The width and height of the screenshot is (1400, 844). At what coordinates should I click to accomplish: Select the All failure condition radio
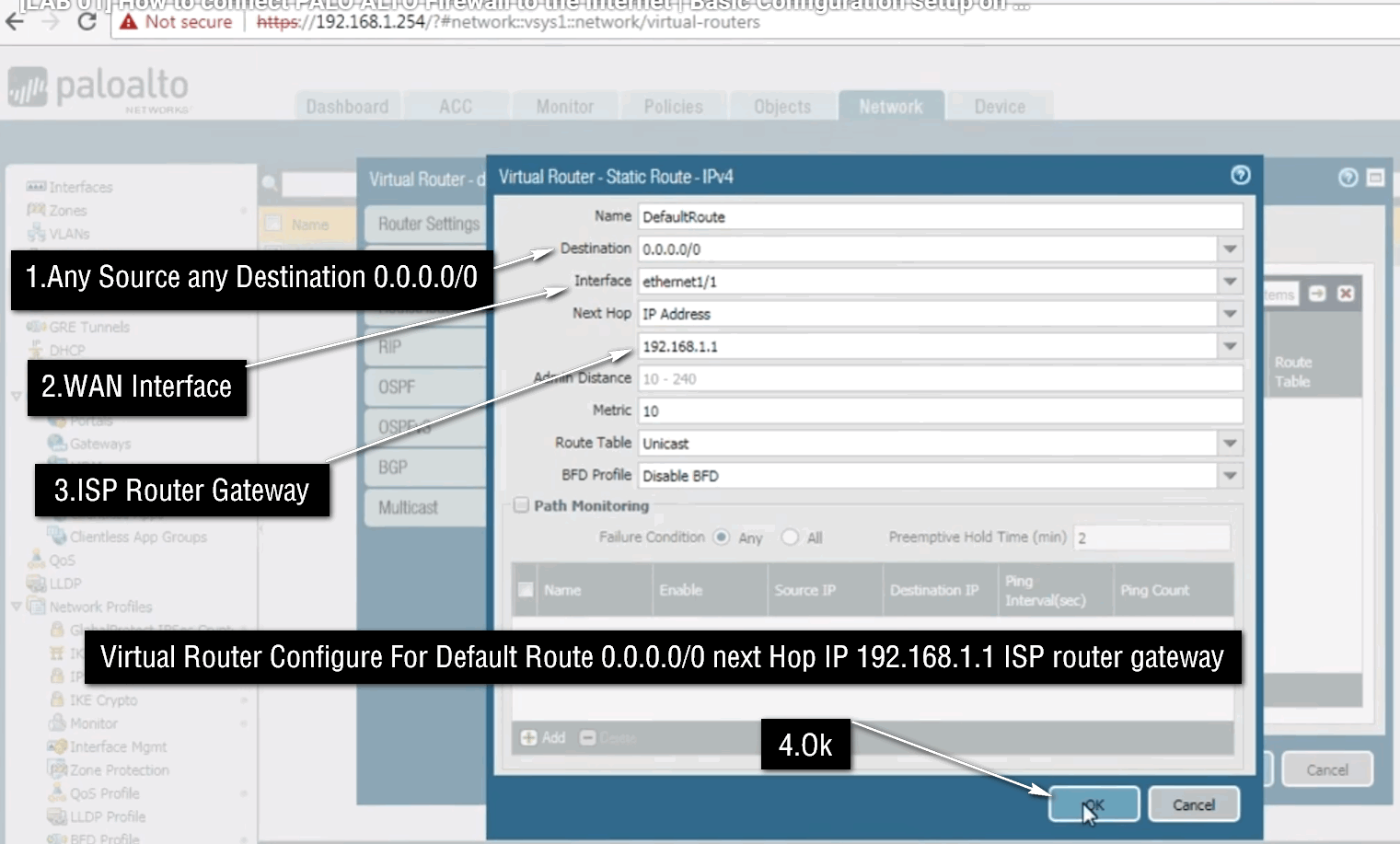click(790, 537)
